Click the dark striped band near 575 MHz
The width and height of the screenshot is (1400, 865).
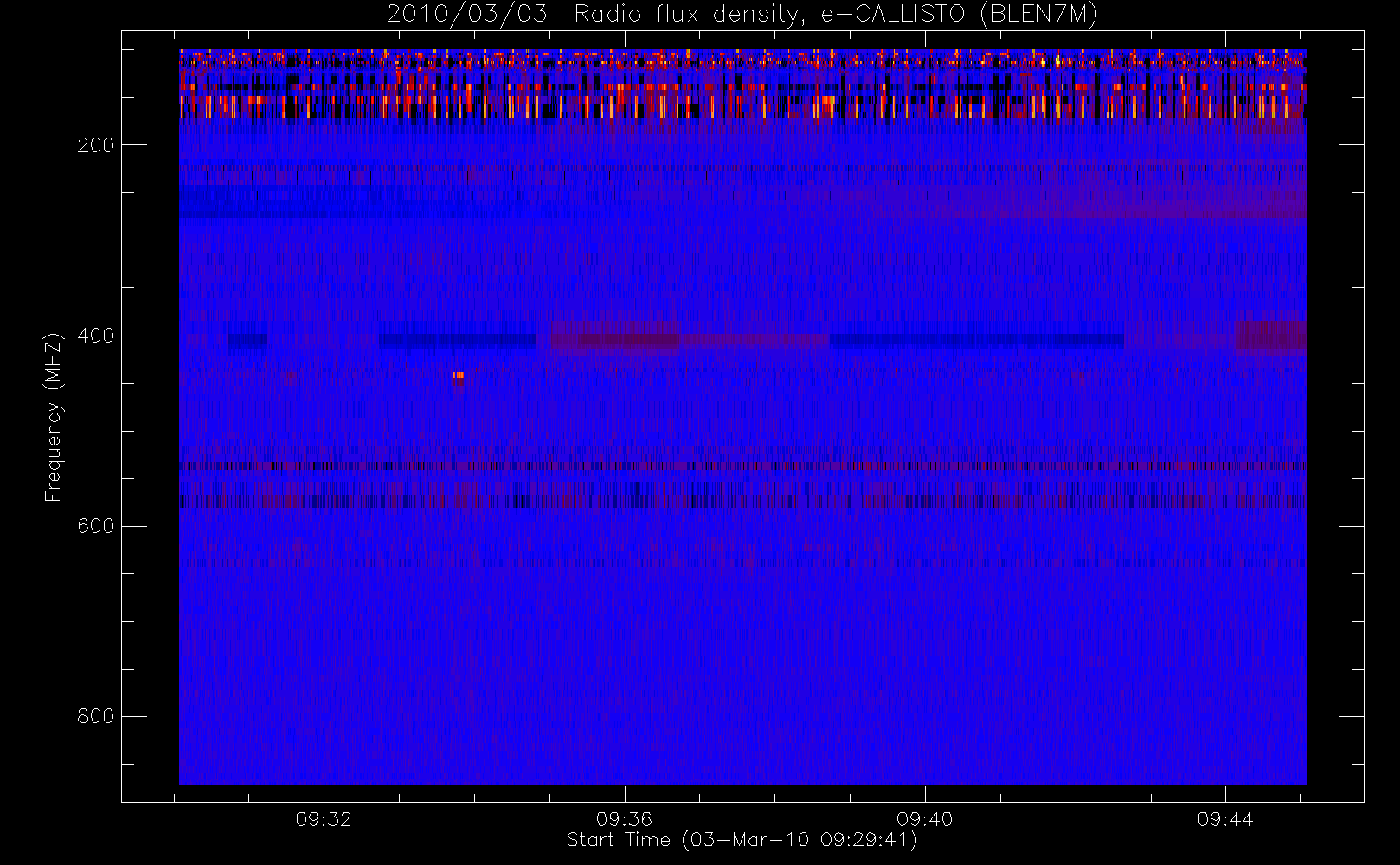click(x=742, y=501)
